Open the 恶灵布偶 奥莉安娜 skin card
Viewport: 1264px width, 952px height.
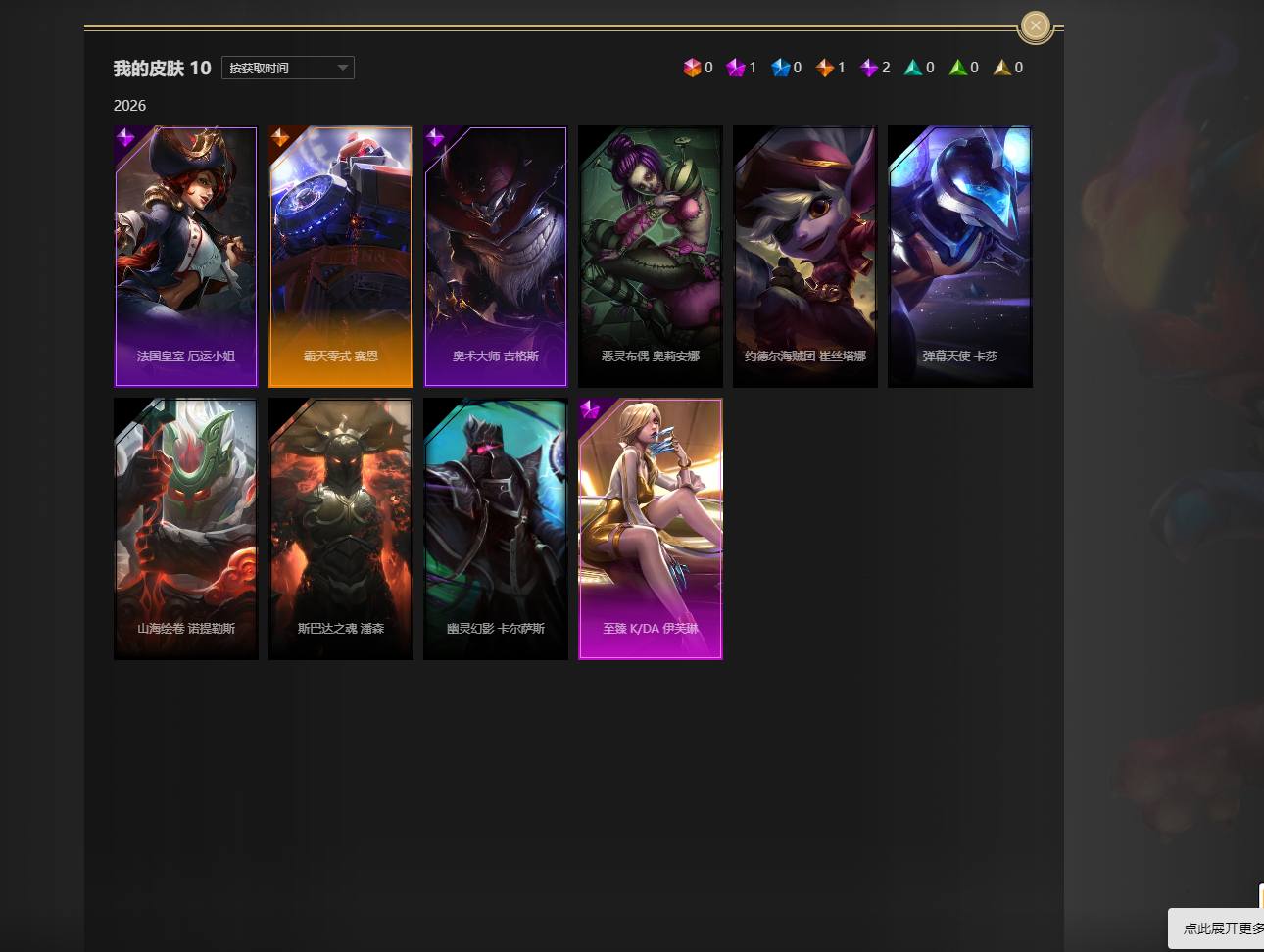(651, 257)
